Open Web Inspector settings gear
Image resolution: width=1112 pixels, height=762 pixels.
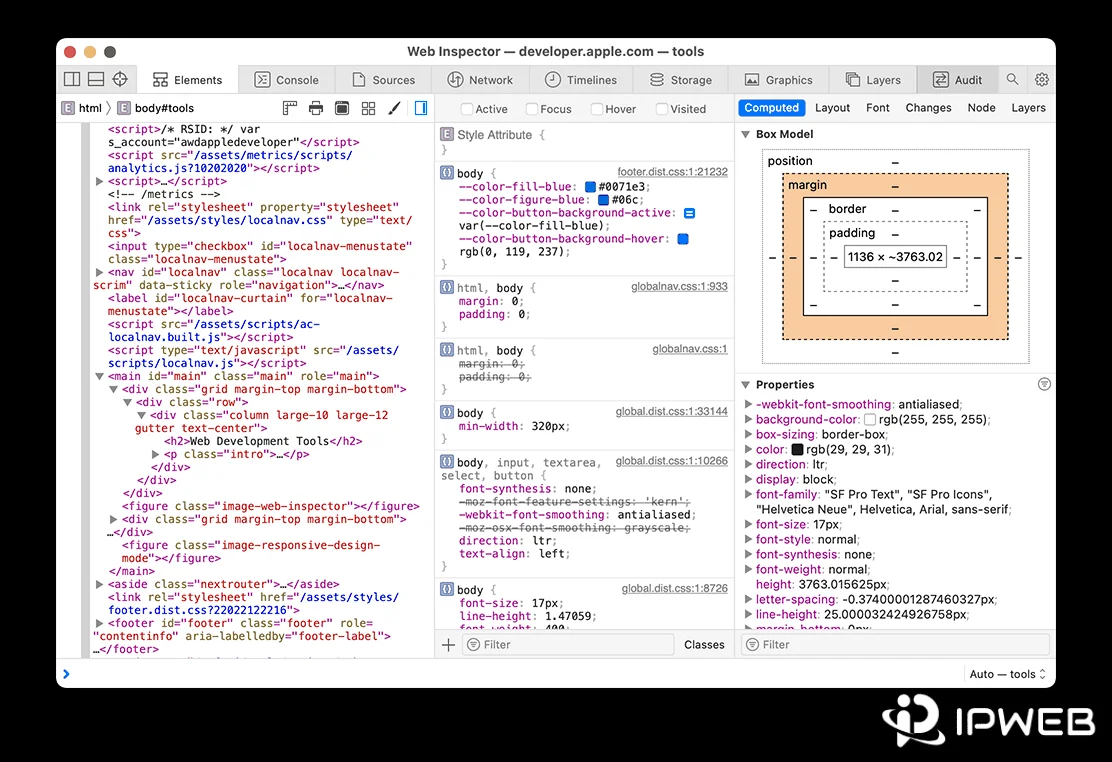click(1042, 79)
